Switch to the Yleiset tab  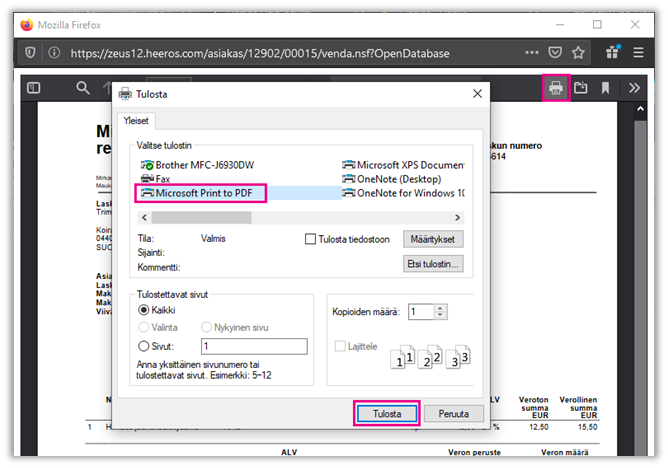(x=136, y=121)
